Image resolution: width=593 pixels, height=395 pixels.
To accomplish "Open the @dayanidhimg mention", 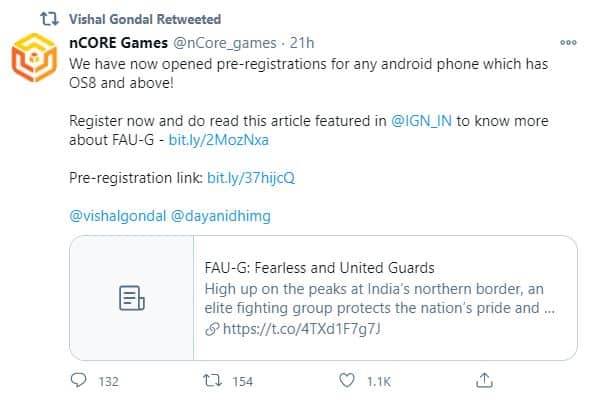I will point(221,216).
